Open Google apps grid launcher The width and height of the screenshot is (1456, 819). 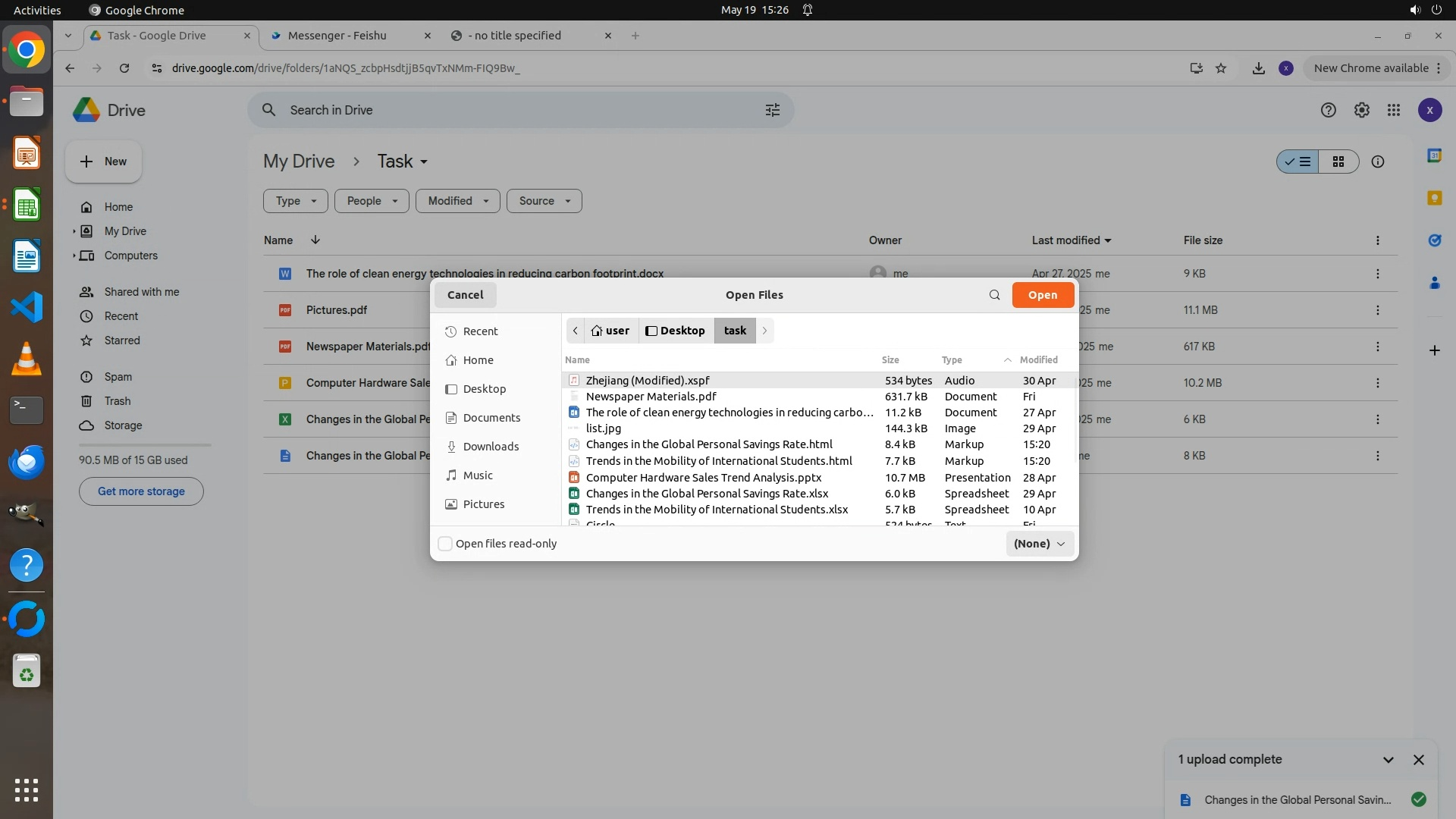(x=1394, y=110)
